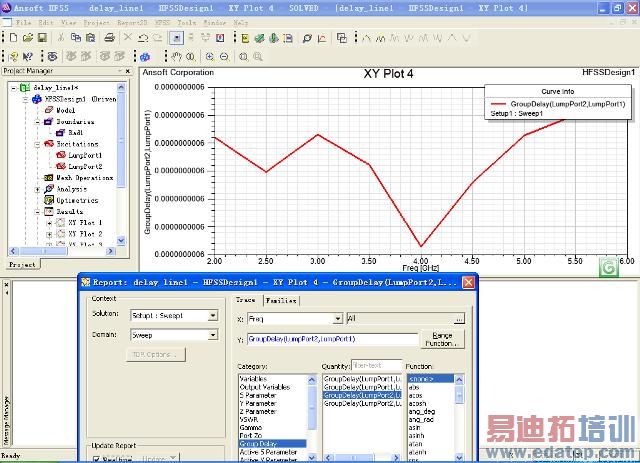Open the Edit menu

coord(46,23)
